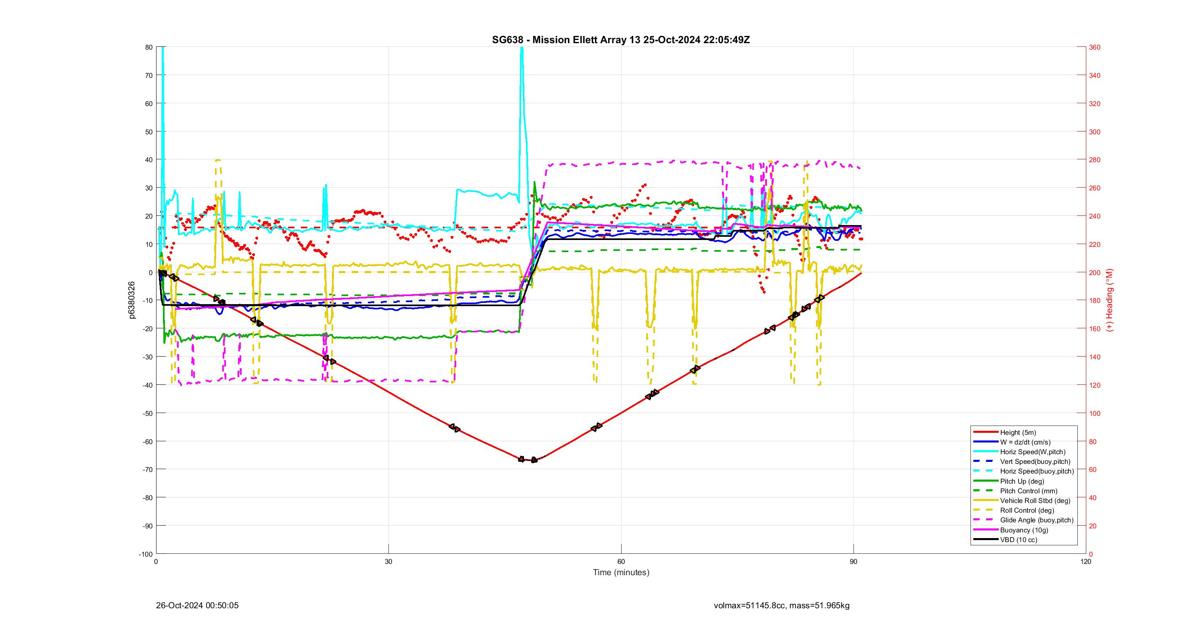The height and width of the screenshot is (622, 1200).
Task: Select 'Horiz Speed(buoy,pitch)' legend entry
Action: [x=1037, y=471]
